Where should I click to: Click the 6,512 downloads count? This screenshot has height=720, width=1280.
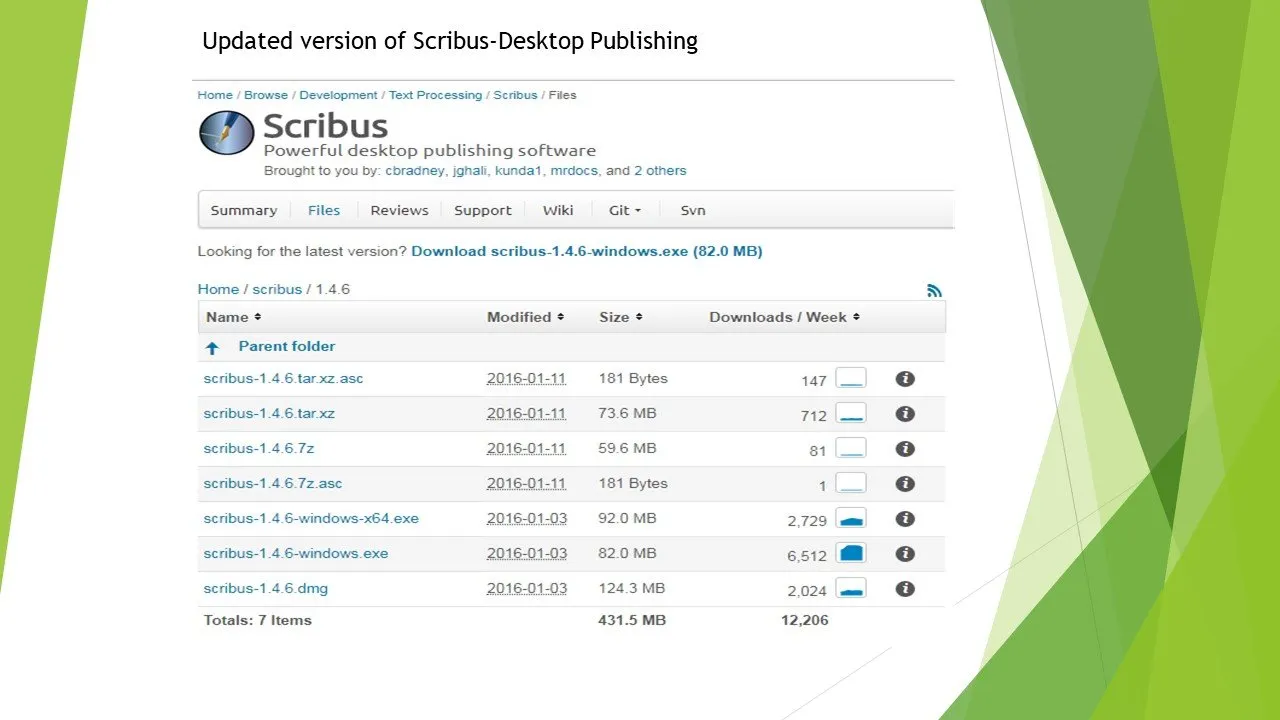click(x=807, y=556)
